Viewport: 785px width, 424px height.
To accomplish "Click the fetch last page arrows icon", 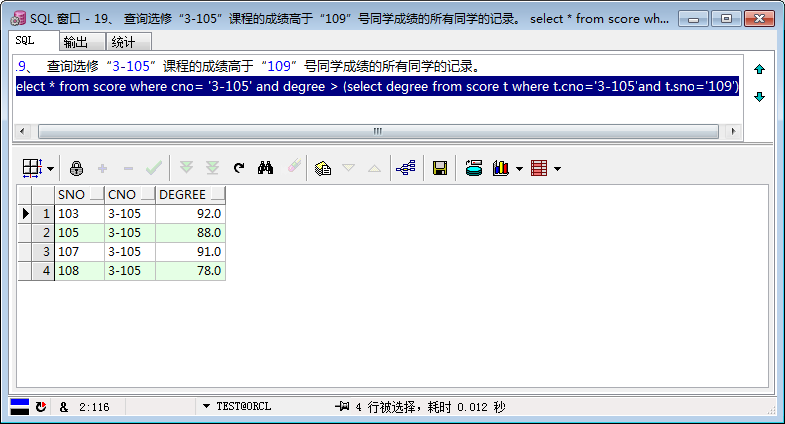I will click(x=213, y=168).
